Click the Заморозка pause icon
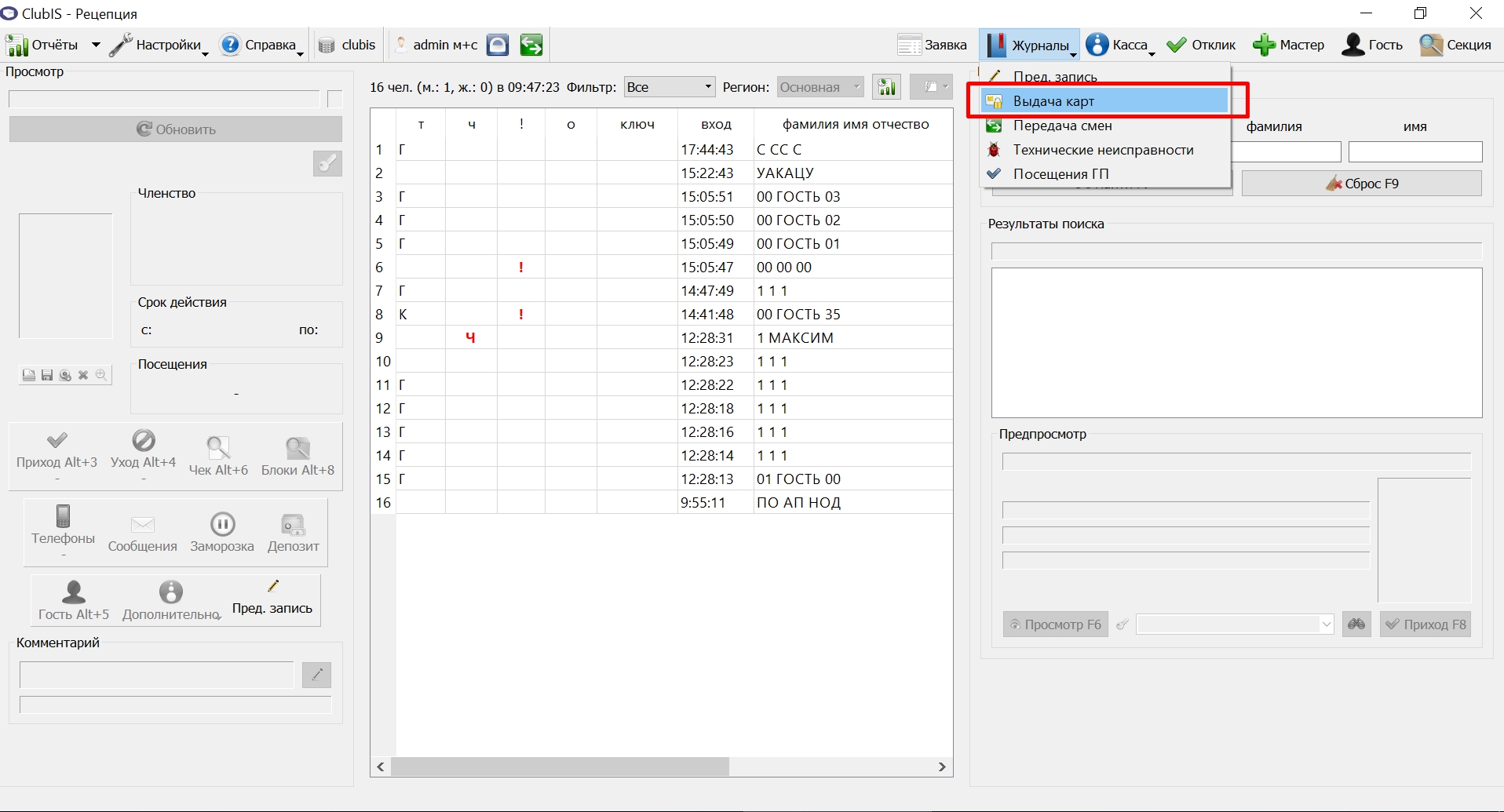 point(222,524)
